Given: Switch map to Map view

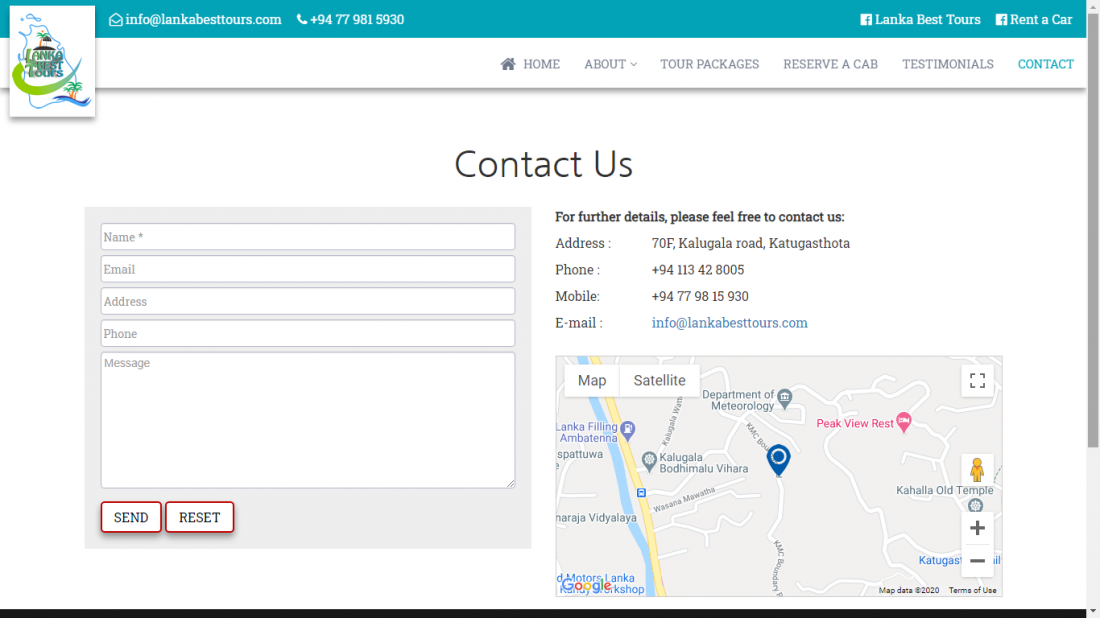Looking at the screenshot, I should 592,380.
